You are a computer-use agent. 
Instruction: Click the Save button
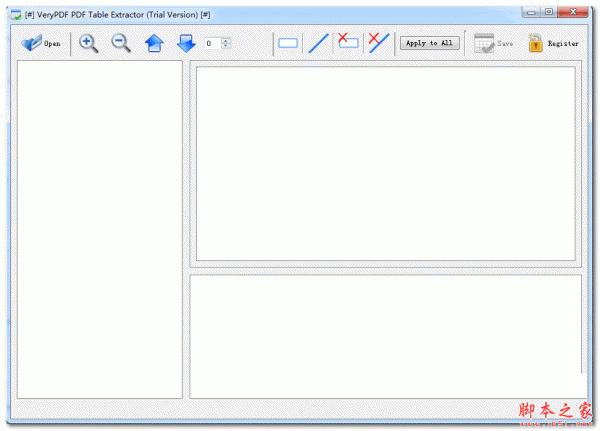coord(493,43)
